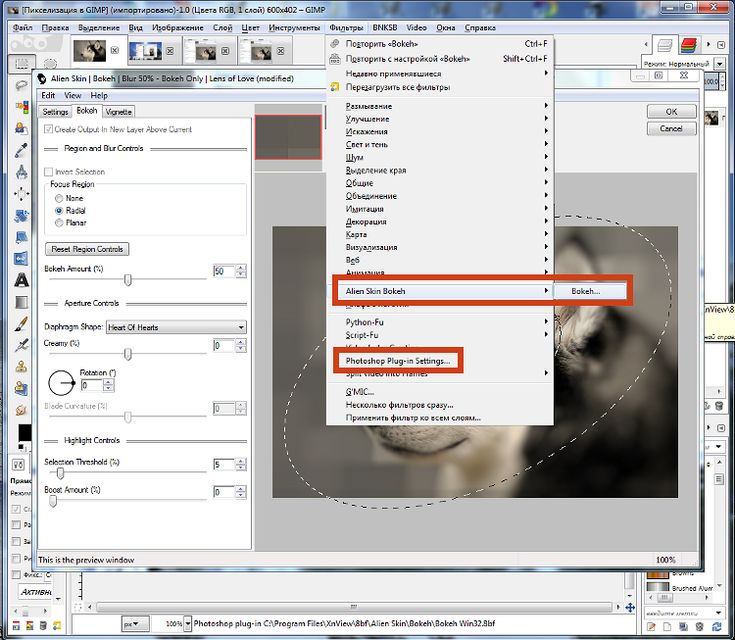Open the Layers panel tab icon

click(665, 45)
